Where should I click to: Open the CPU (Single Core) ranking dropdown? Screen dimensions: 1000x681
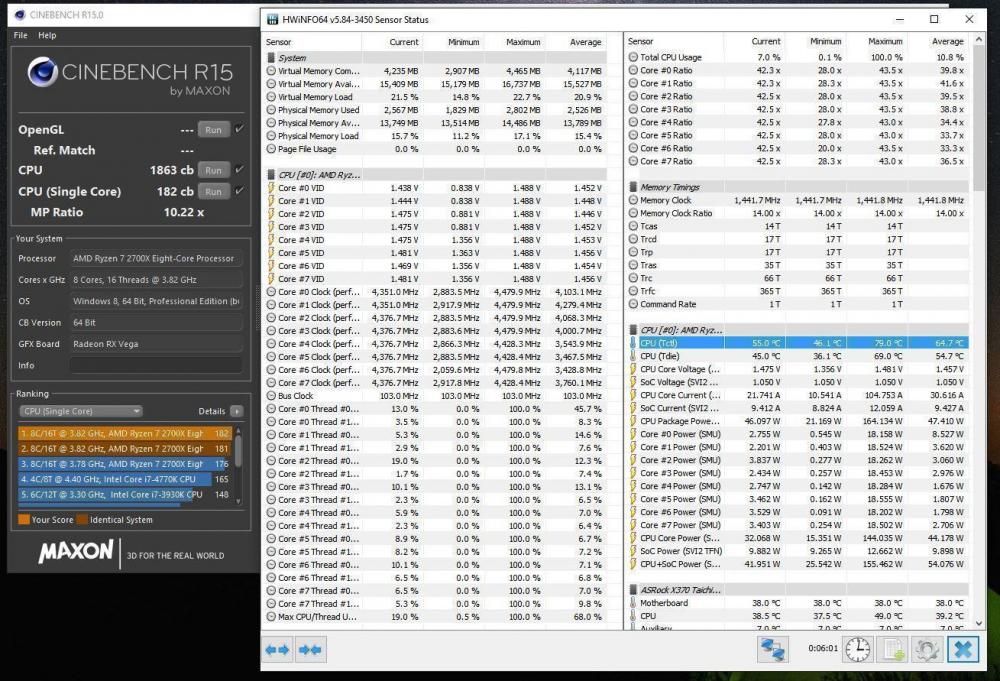pyautogui.click(x=81, y=411)
